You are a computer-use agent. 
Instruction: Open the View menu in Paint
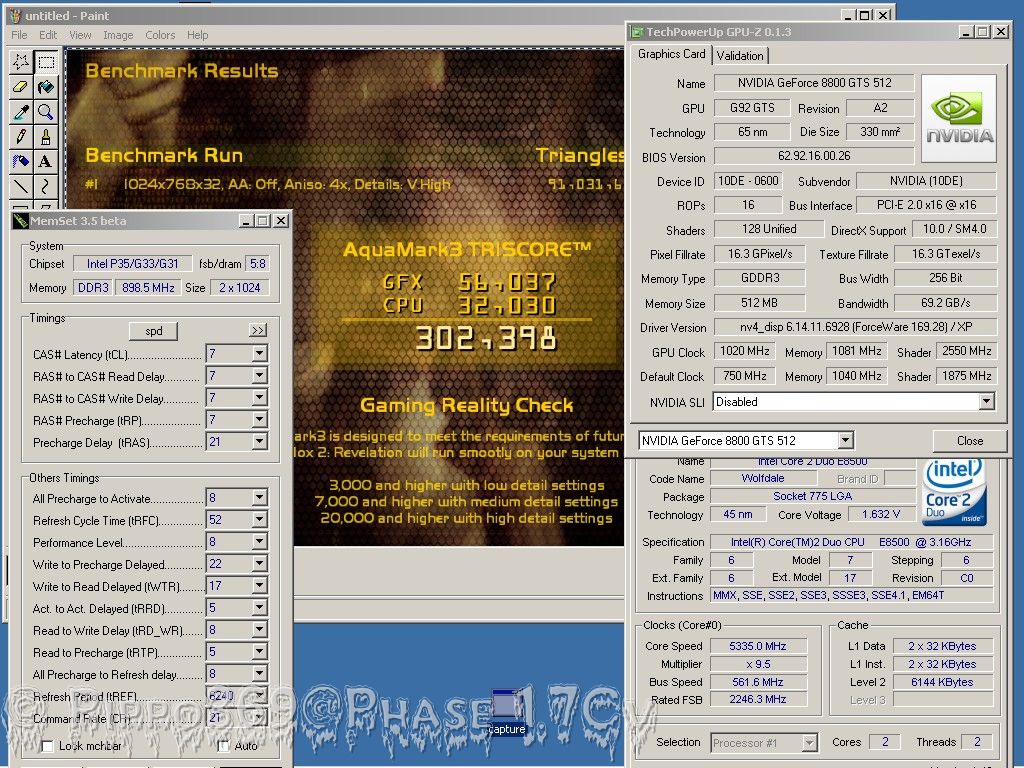[80, 35]
